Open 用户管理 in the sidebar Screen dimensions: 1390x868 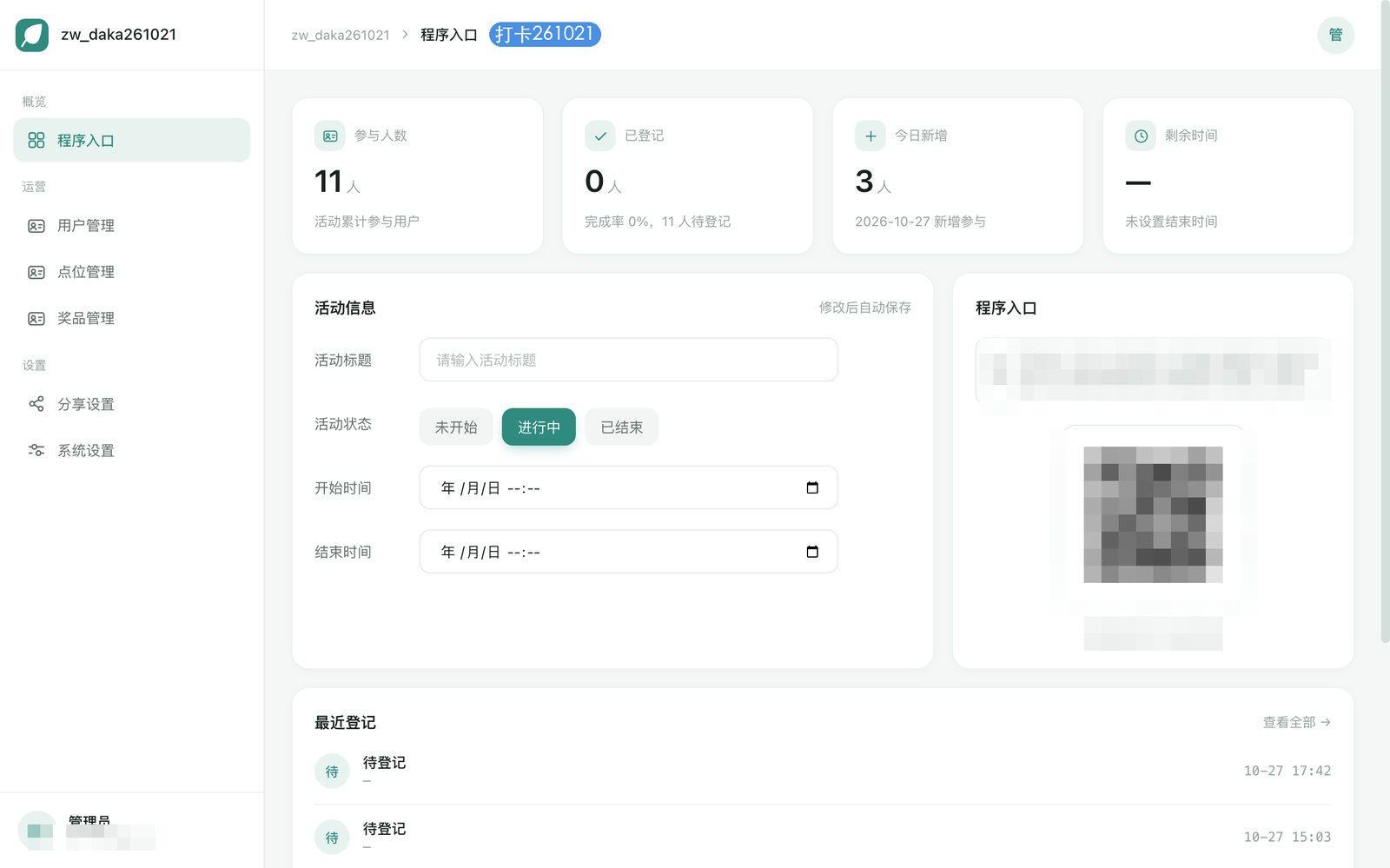131,226
